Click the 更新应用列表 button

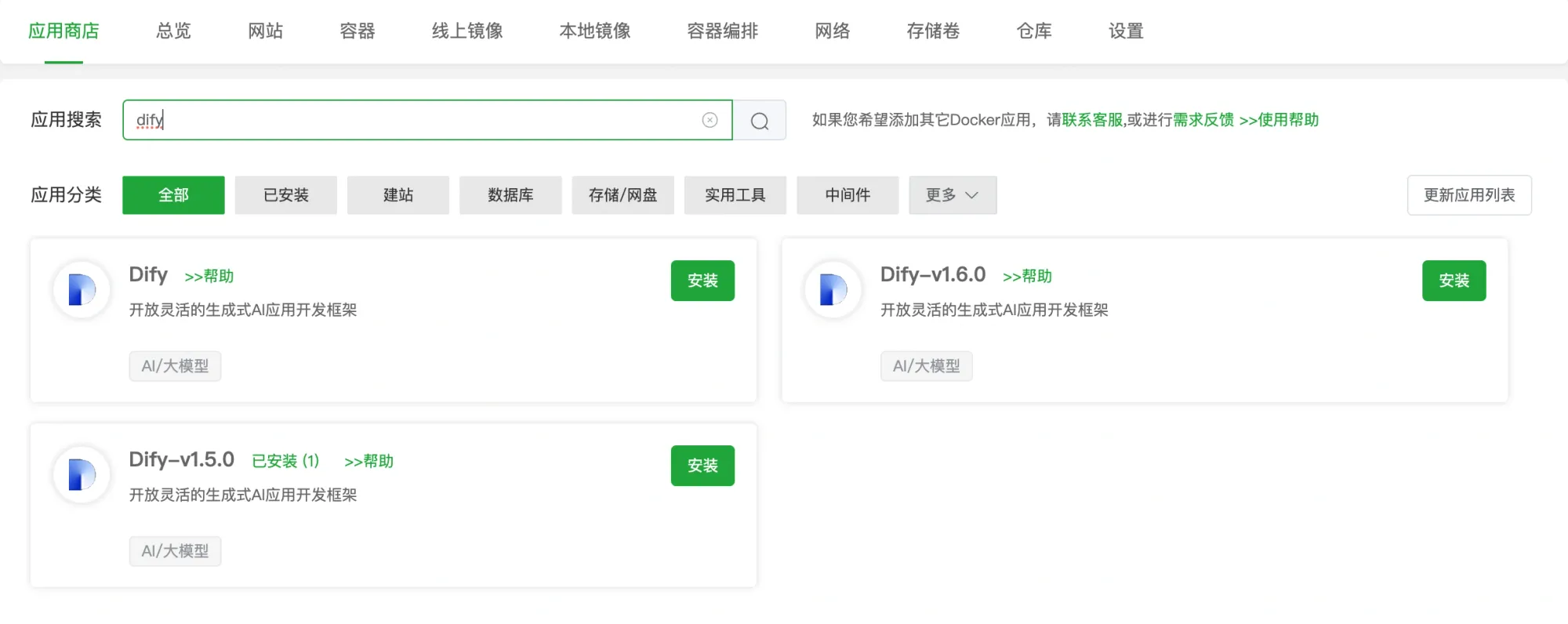tap(1469, 195)
